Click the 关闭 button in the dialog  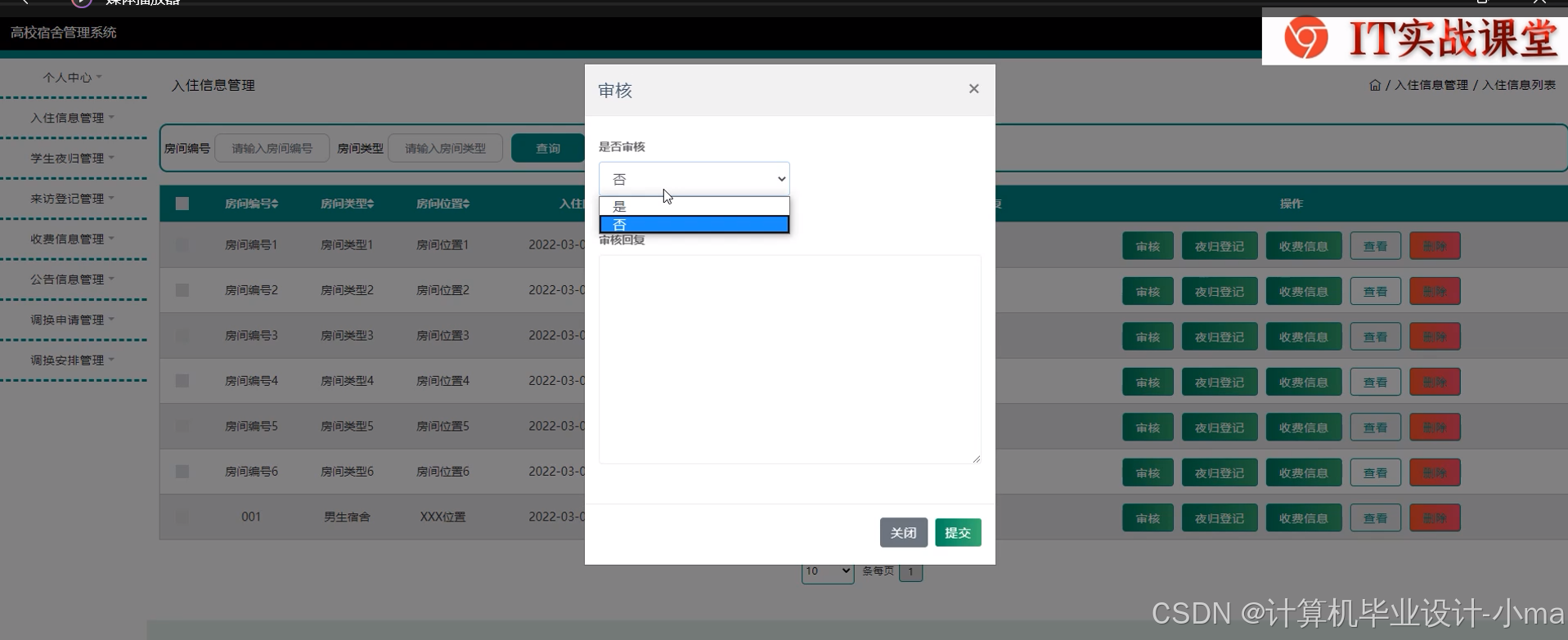tap(904, 533)
